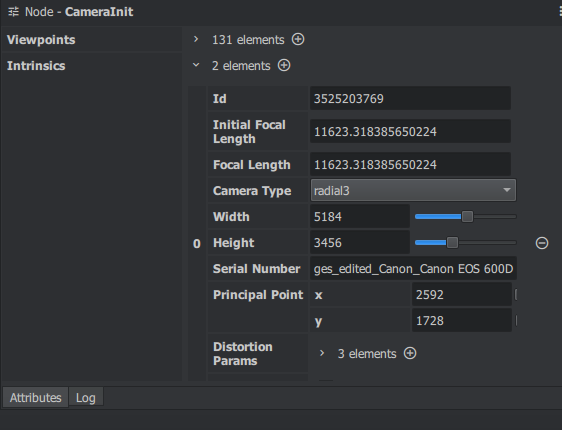562x430 pixels.
Task: Open the node panel options menu
Action: tap(560, 11)
